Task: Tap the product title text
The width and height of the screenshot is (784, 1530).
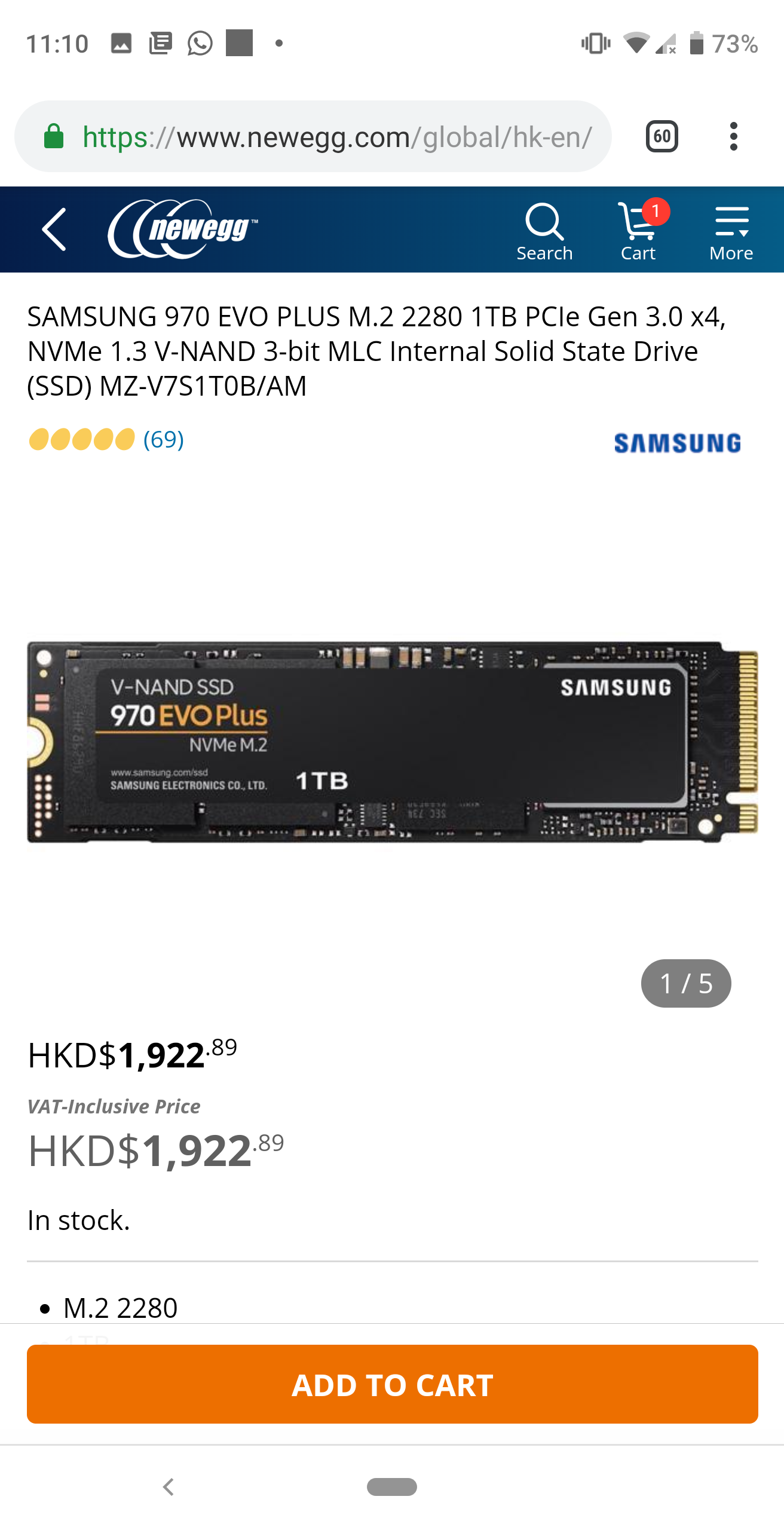Action: point(376,351)
